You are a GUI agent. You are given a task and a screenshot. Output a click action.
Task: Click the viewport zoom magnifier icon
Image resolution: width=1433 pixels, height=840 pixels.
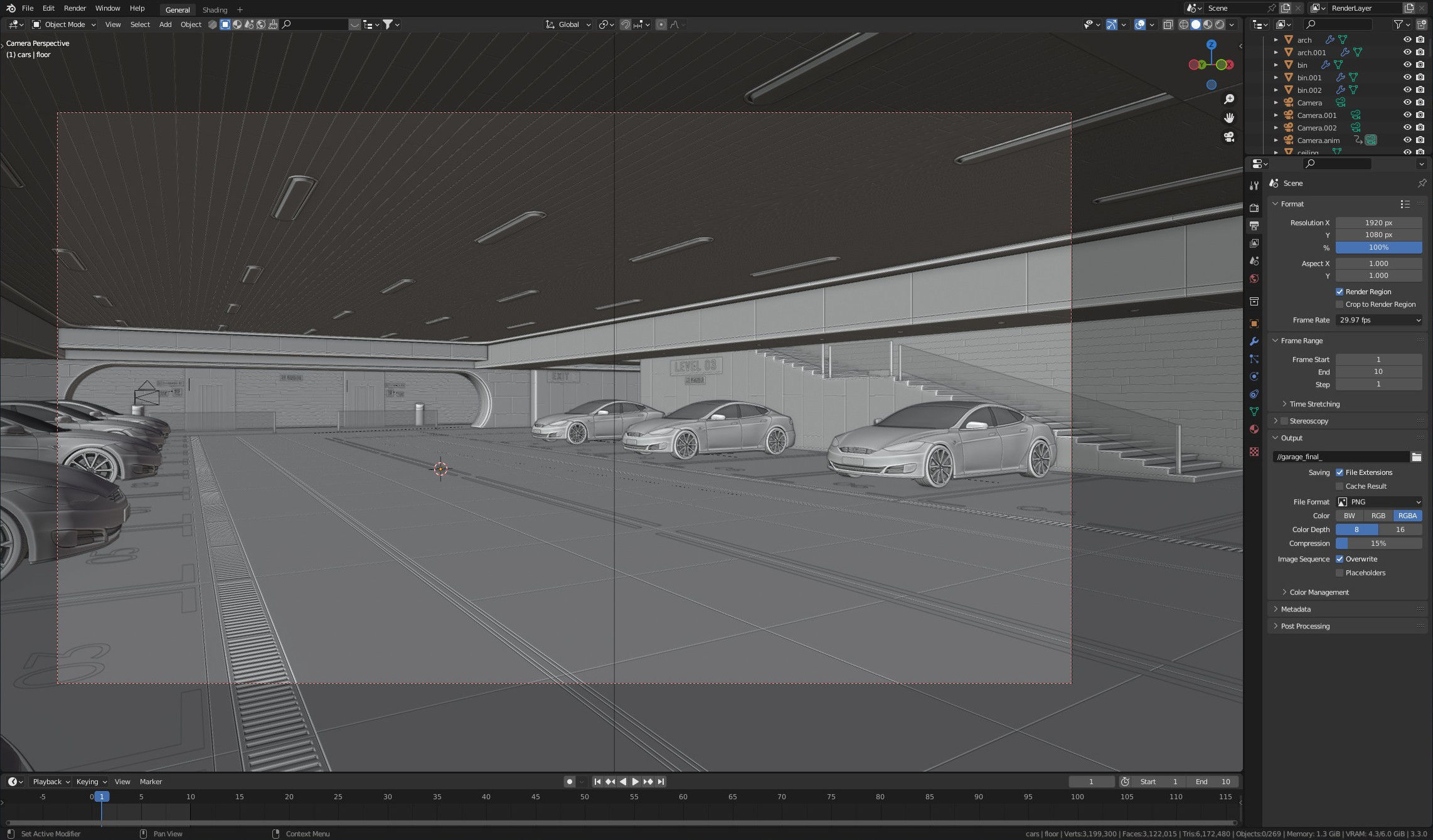tap(1229, 99)
